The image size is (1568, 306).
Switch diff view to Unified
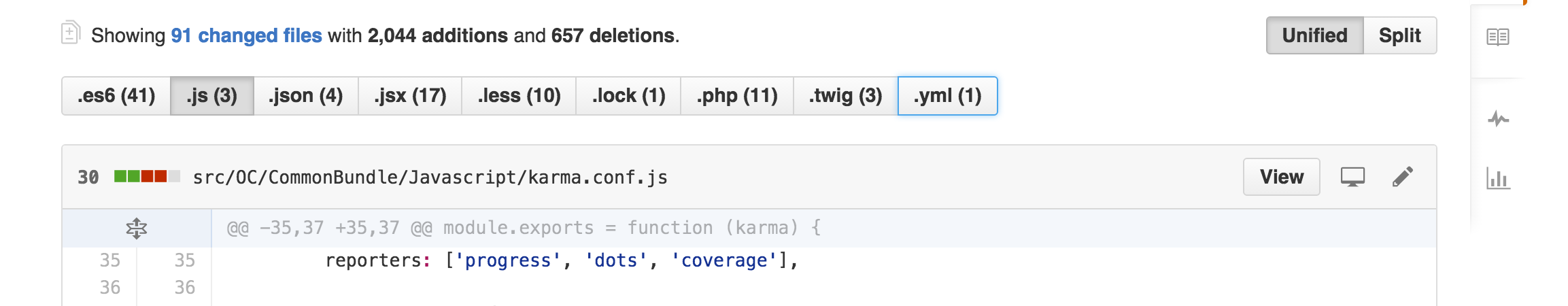pos(1314,35)
